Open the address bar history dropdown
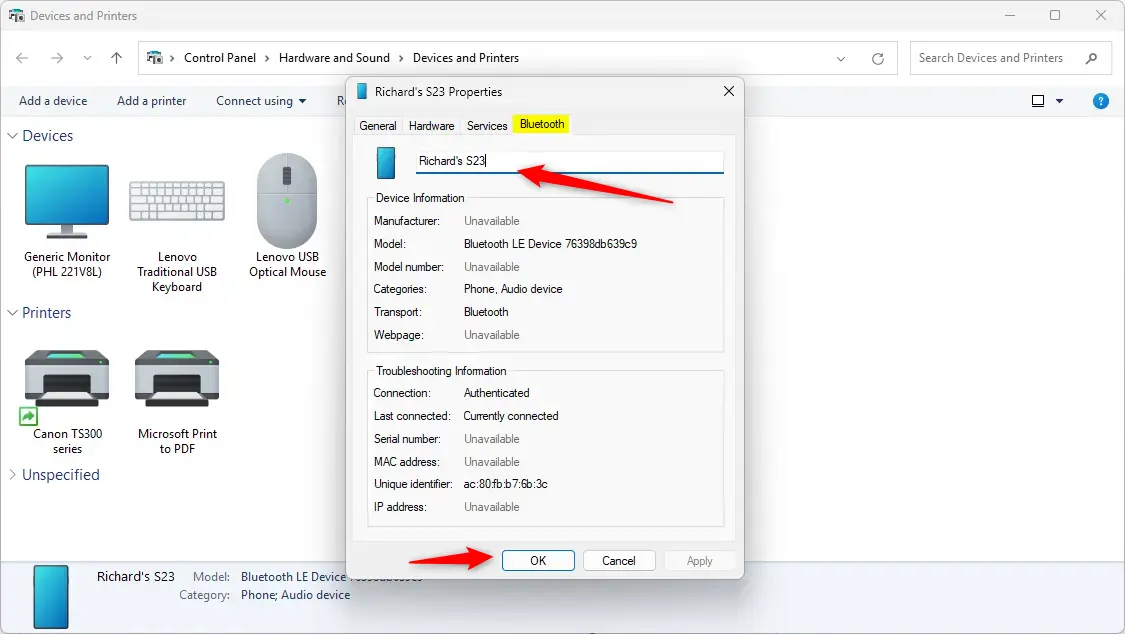The image size is (1125, 634). point(841,59)
